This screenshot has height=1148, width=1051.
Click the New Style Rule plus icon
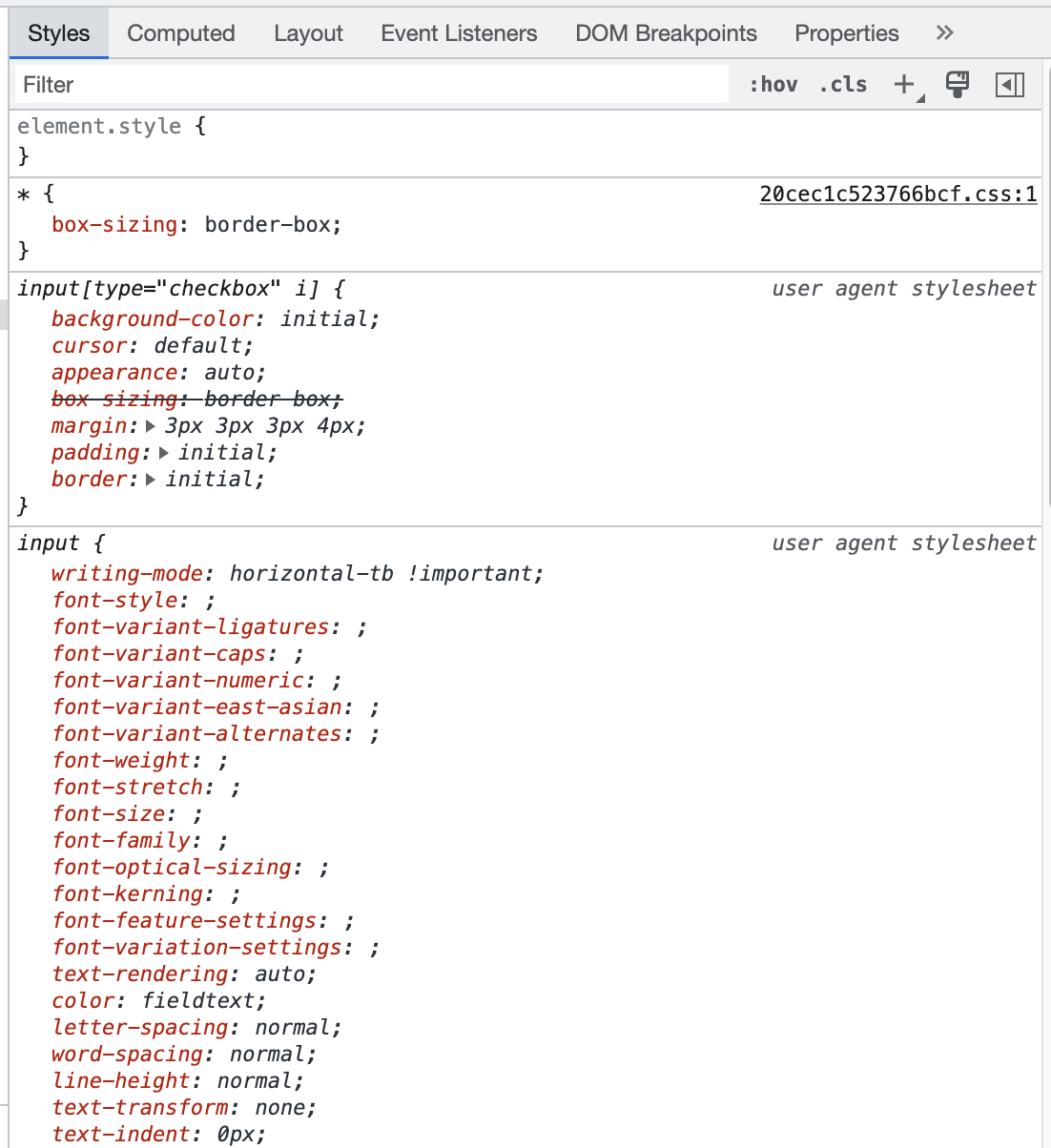[904, 85]
